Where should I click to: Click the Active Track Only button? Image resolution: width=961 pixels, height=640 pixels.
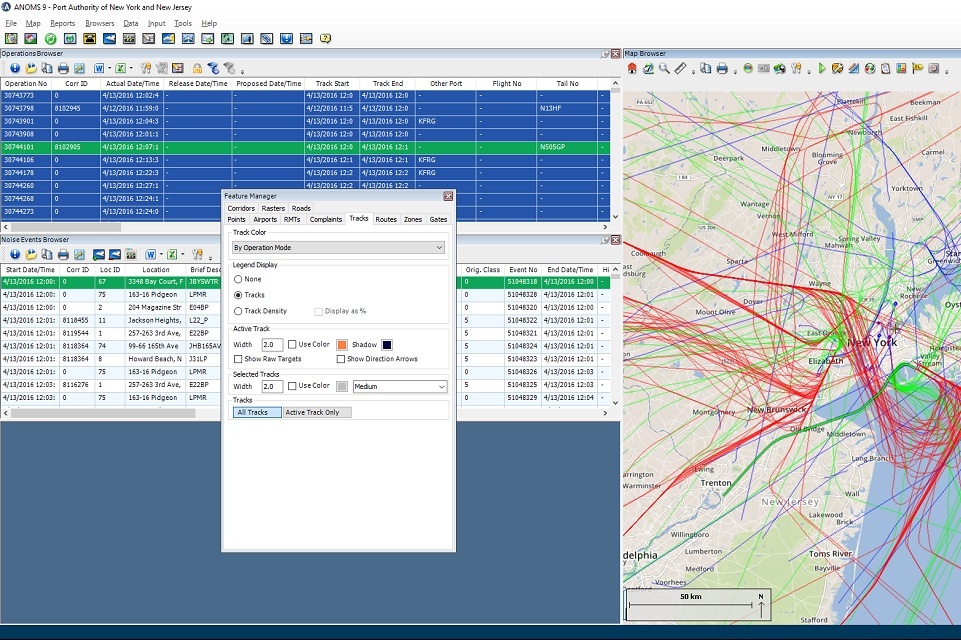[317, 413]
